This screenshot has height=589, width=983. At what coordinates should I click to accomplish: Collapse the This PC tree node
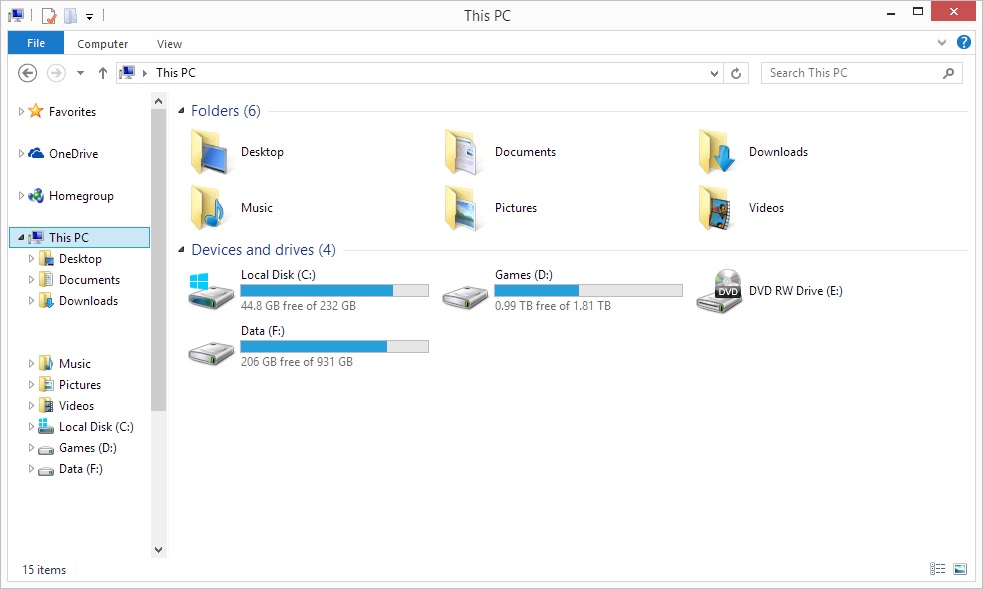[21, 237]
